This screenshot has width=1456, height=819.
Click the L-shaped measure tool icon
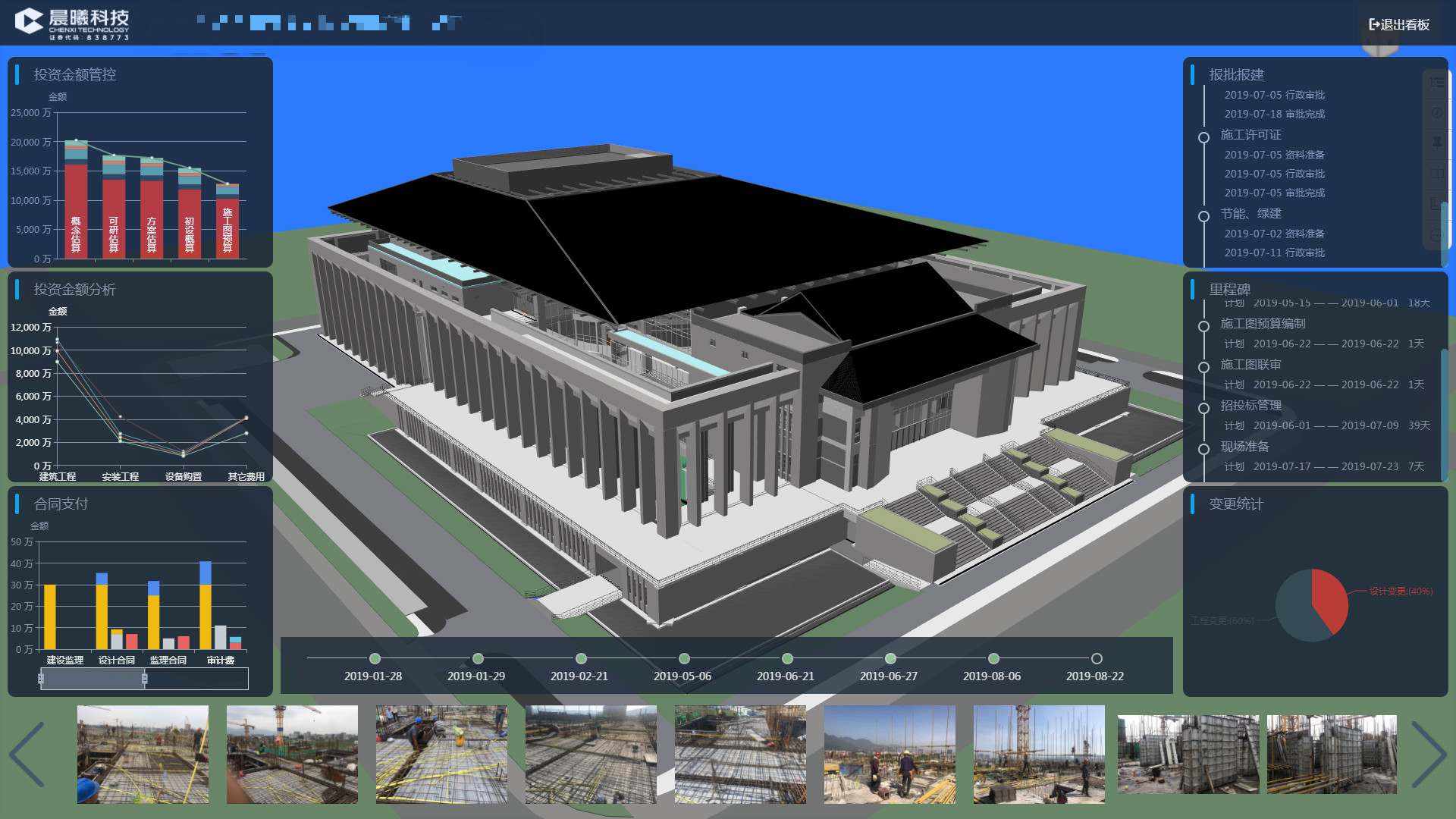(x=1435, y=203)
